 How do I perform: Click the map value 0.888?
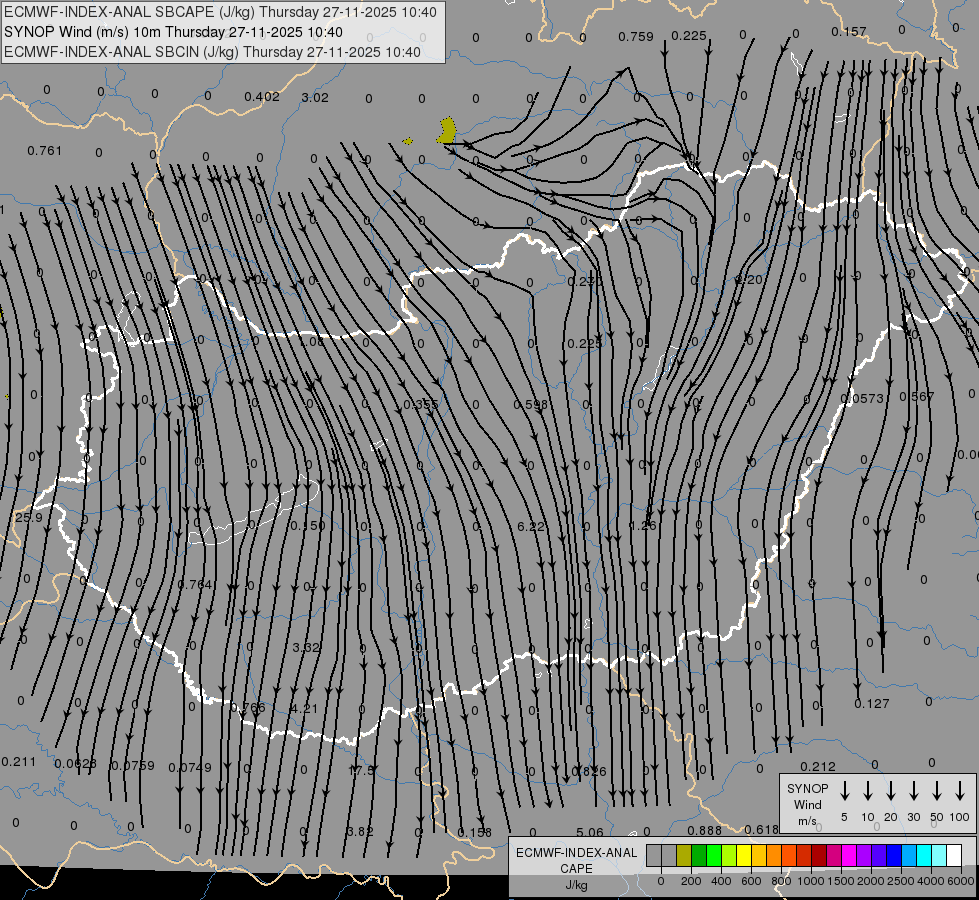(704, 831)
